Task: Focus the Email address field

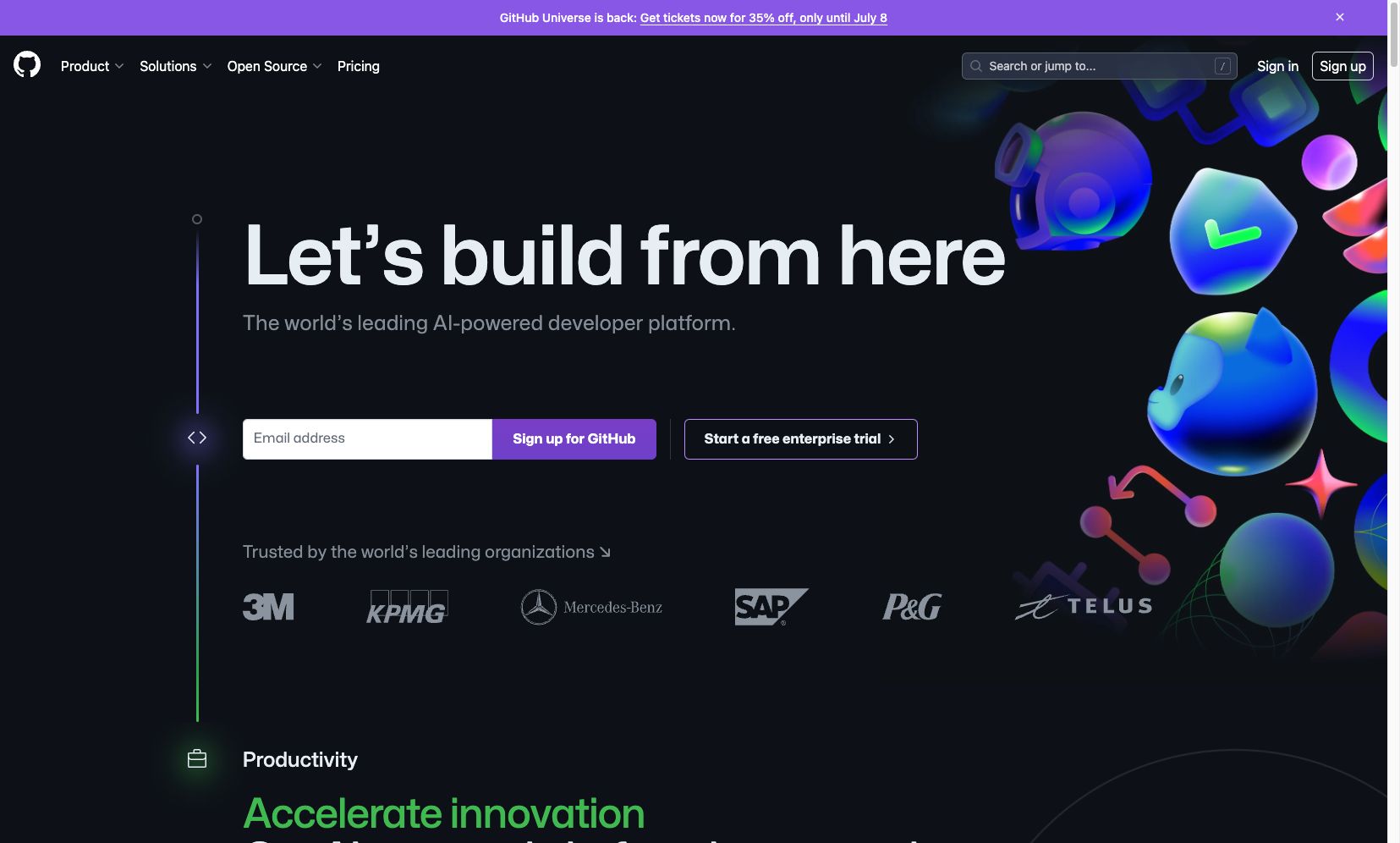Action: click(367, 439)
